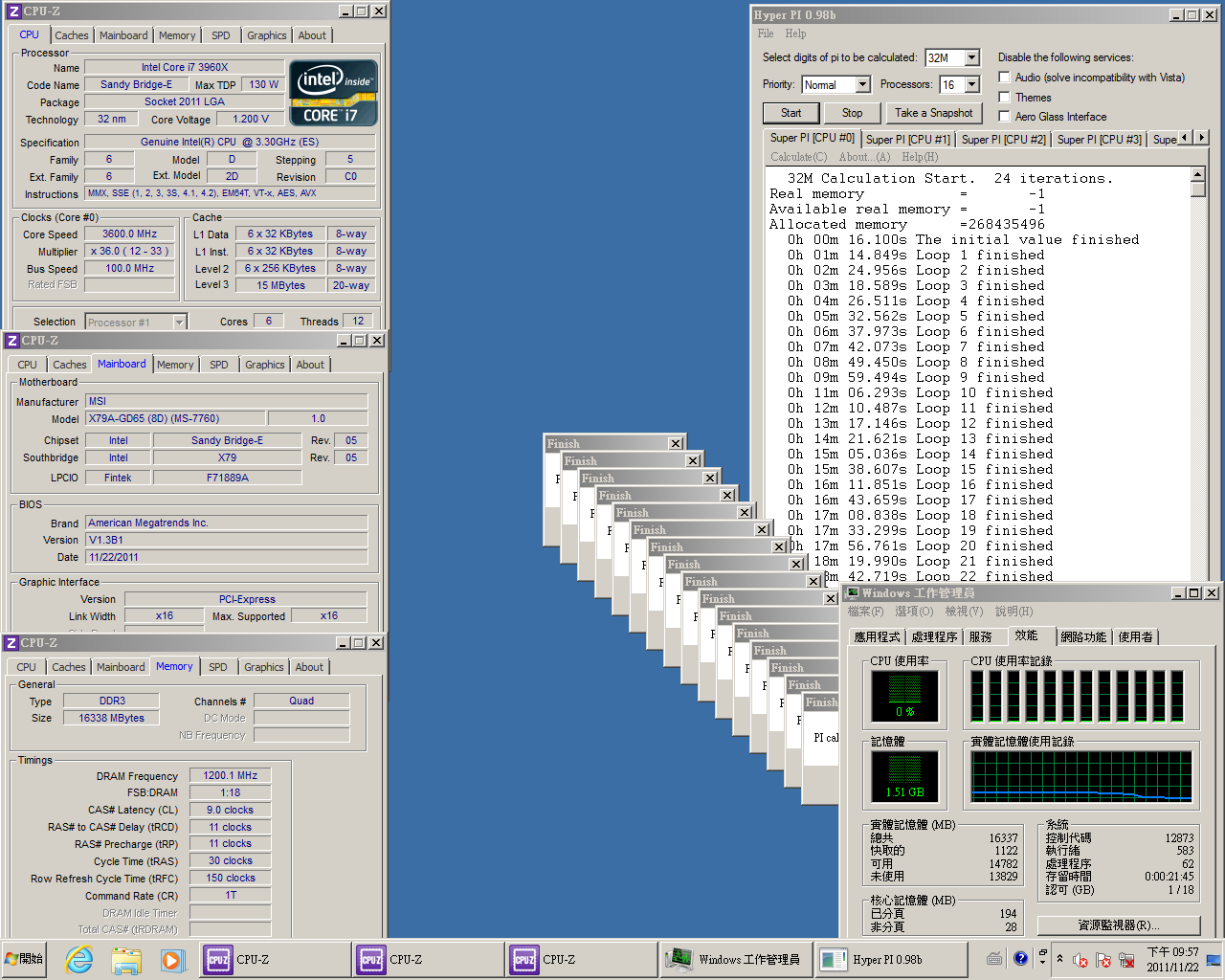Click the Intel Core i7 3960X name field
The image size is (1225, 980).
185,67
